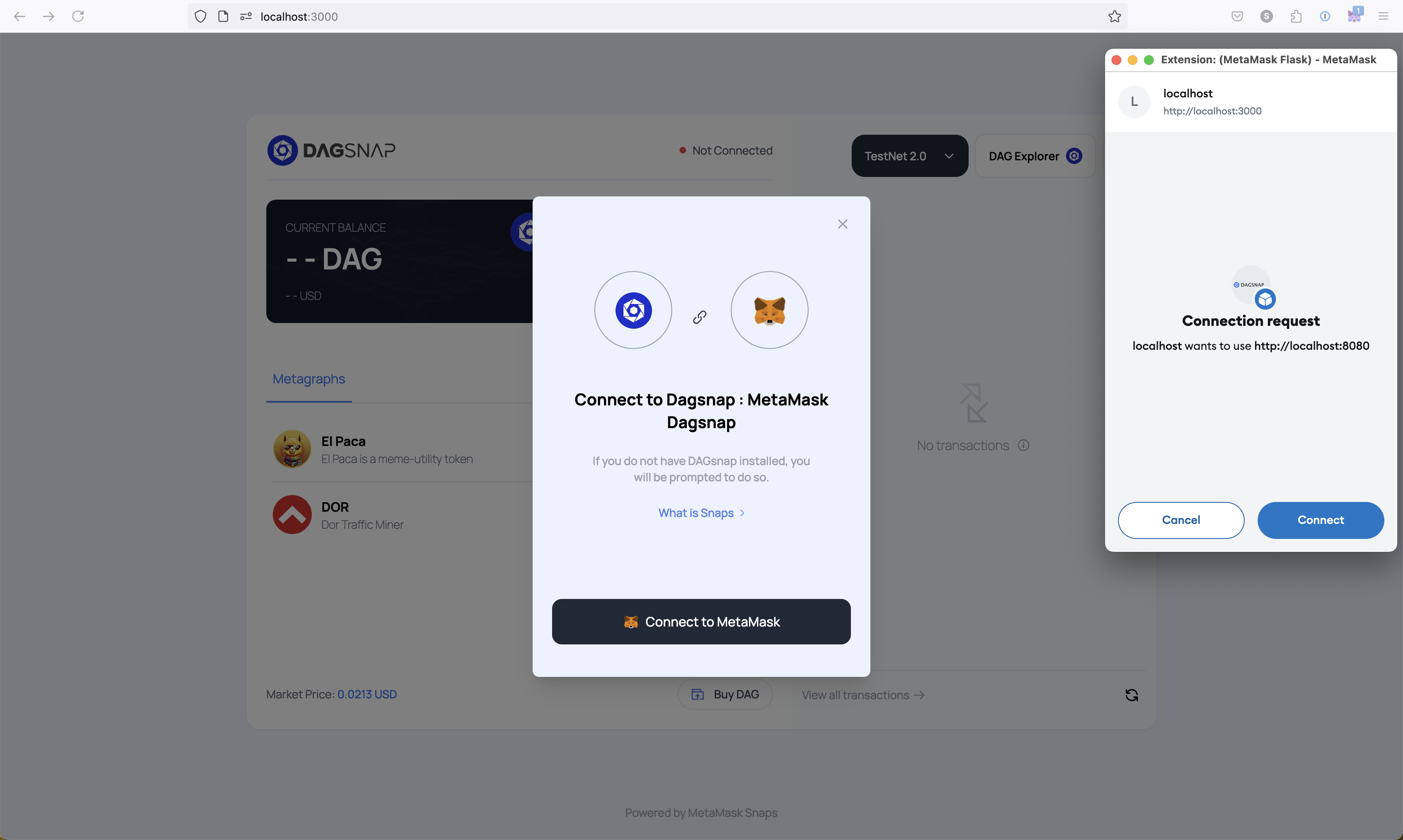Select the Metagraphs tab
The image size is (1403, 840).
[x=309, y=379]
